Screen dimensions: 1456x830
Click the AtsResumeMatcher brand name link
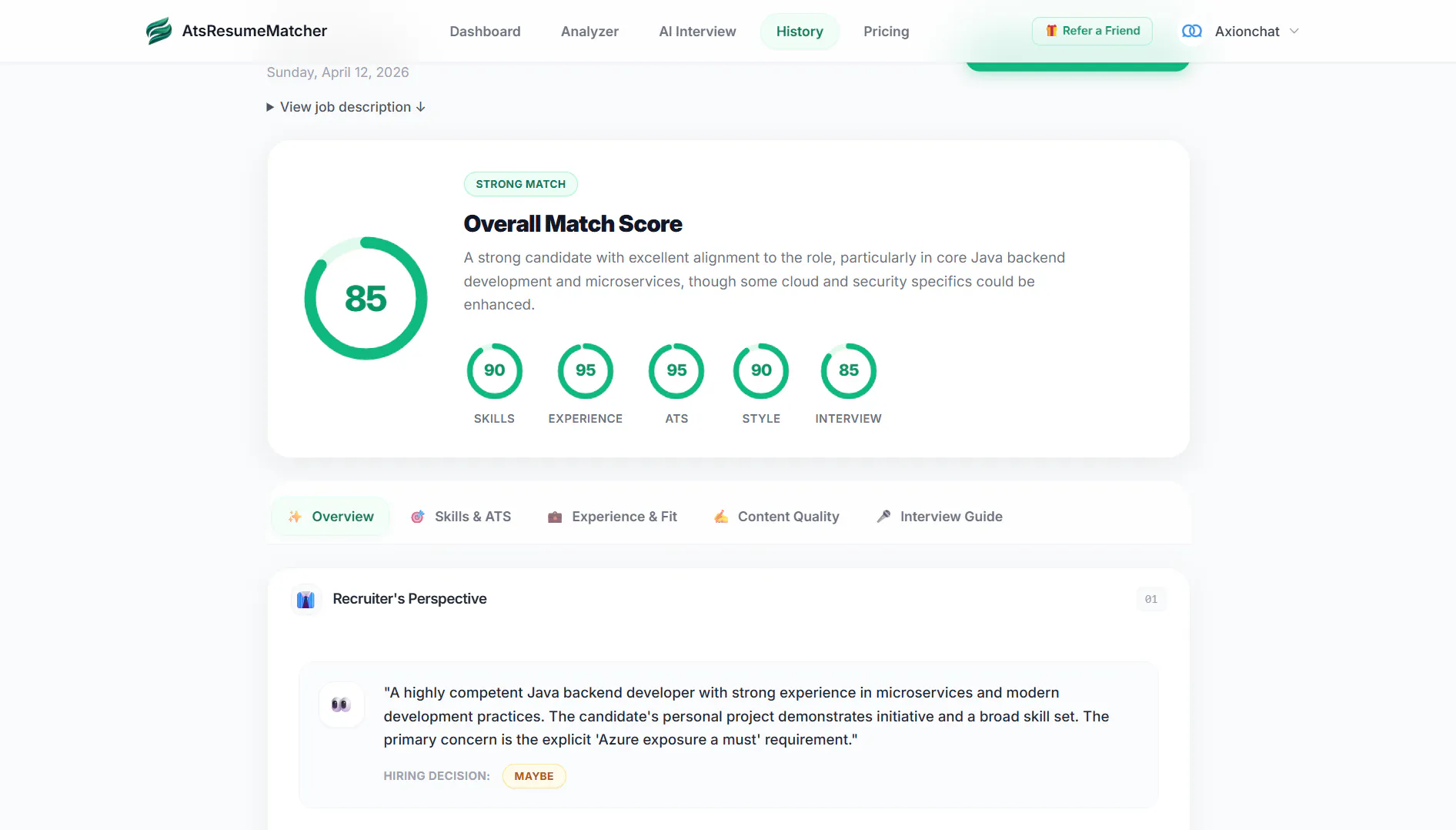(x=255, y=31)
